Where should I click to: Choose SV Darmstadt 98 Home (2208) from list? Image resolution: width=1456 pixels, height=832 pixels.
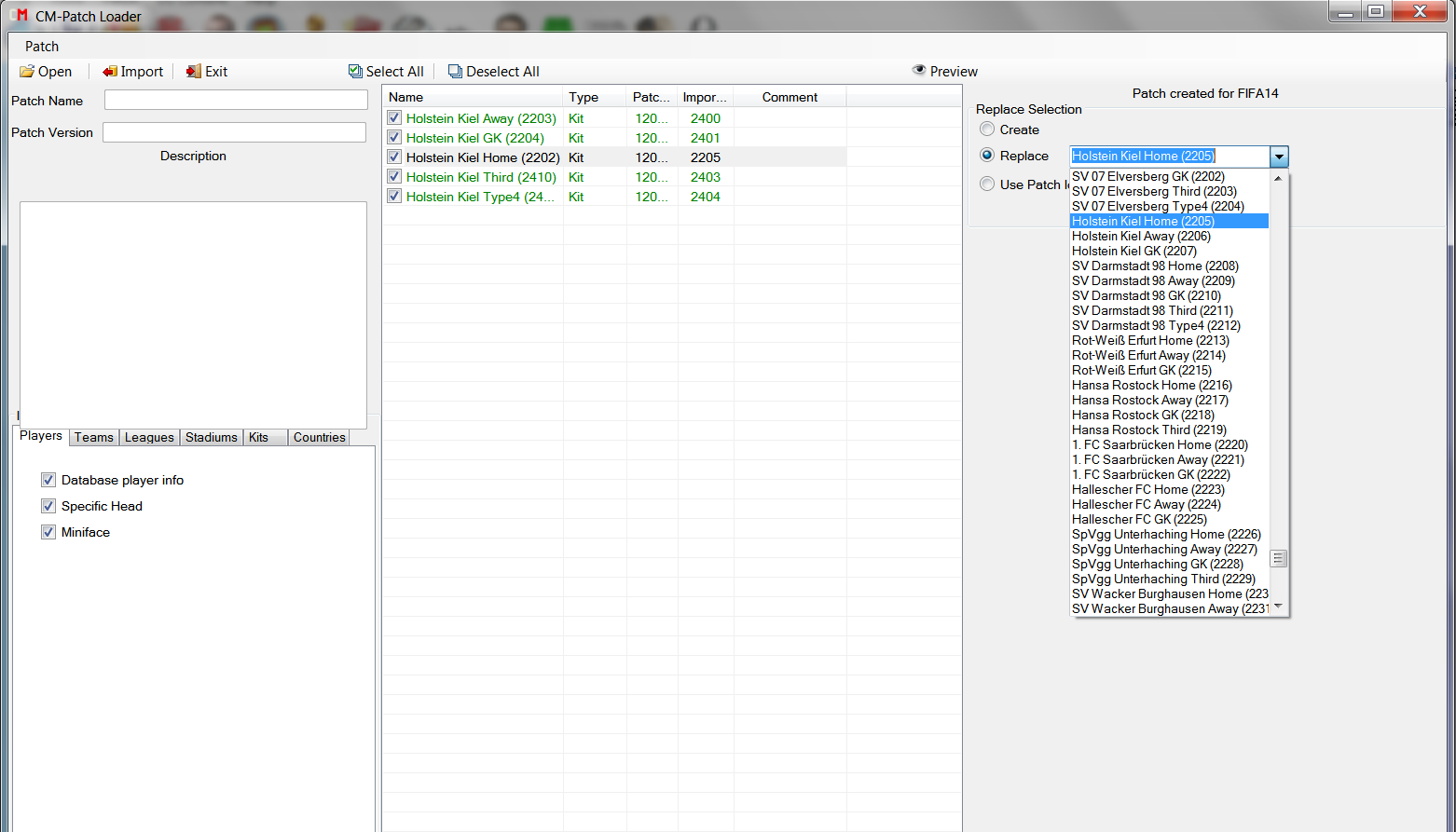(x=1155, y=266)
